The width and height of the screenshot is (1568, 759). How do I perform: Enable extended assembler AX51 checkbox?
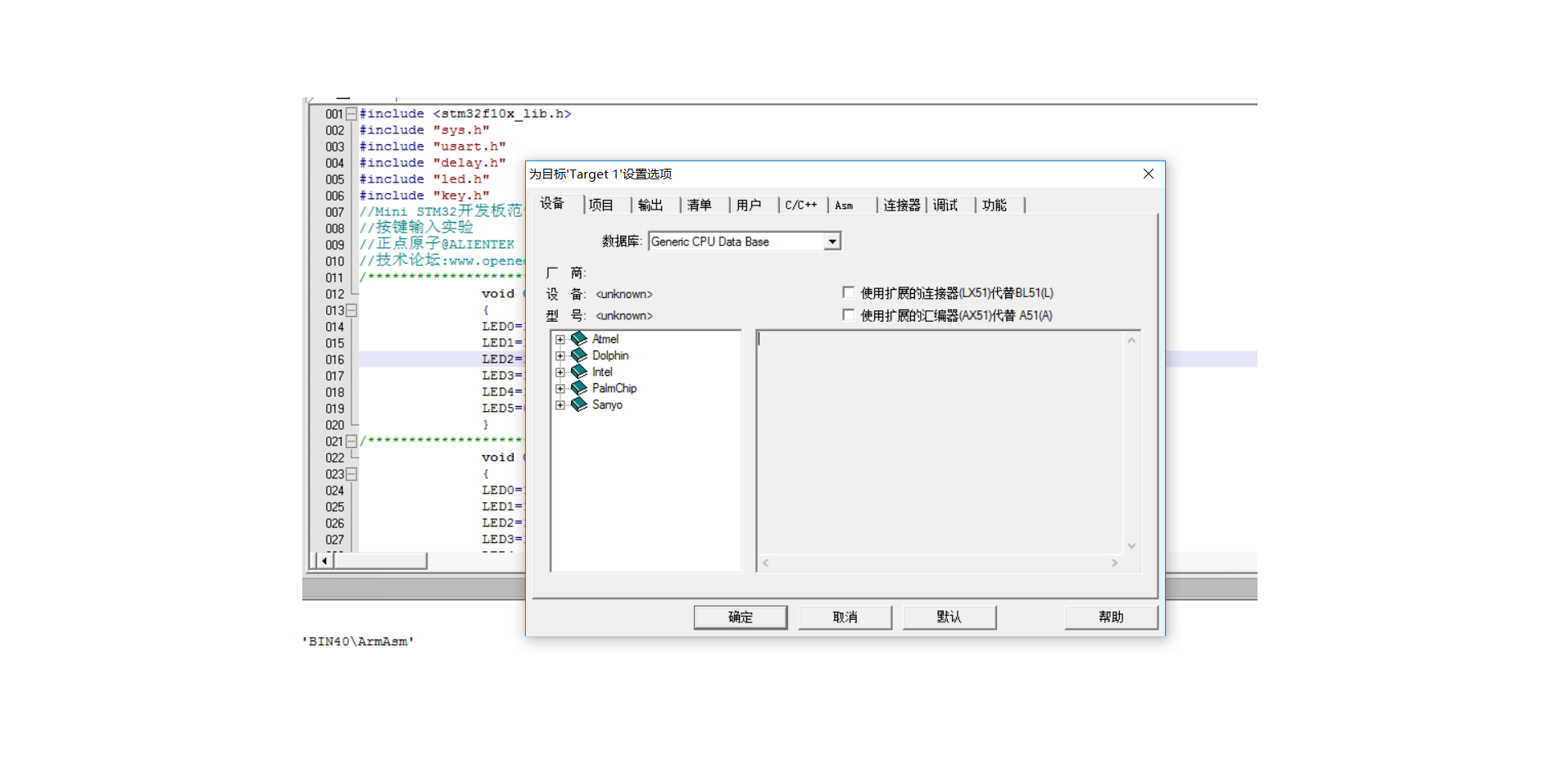click(x=849, y=314)
